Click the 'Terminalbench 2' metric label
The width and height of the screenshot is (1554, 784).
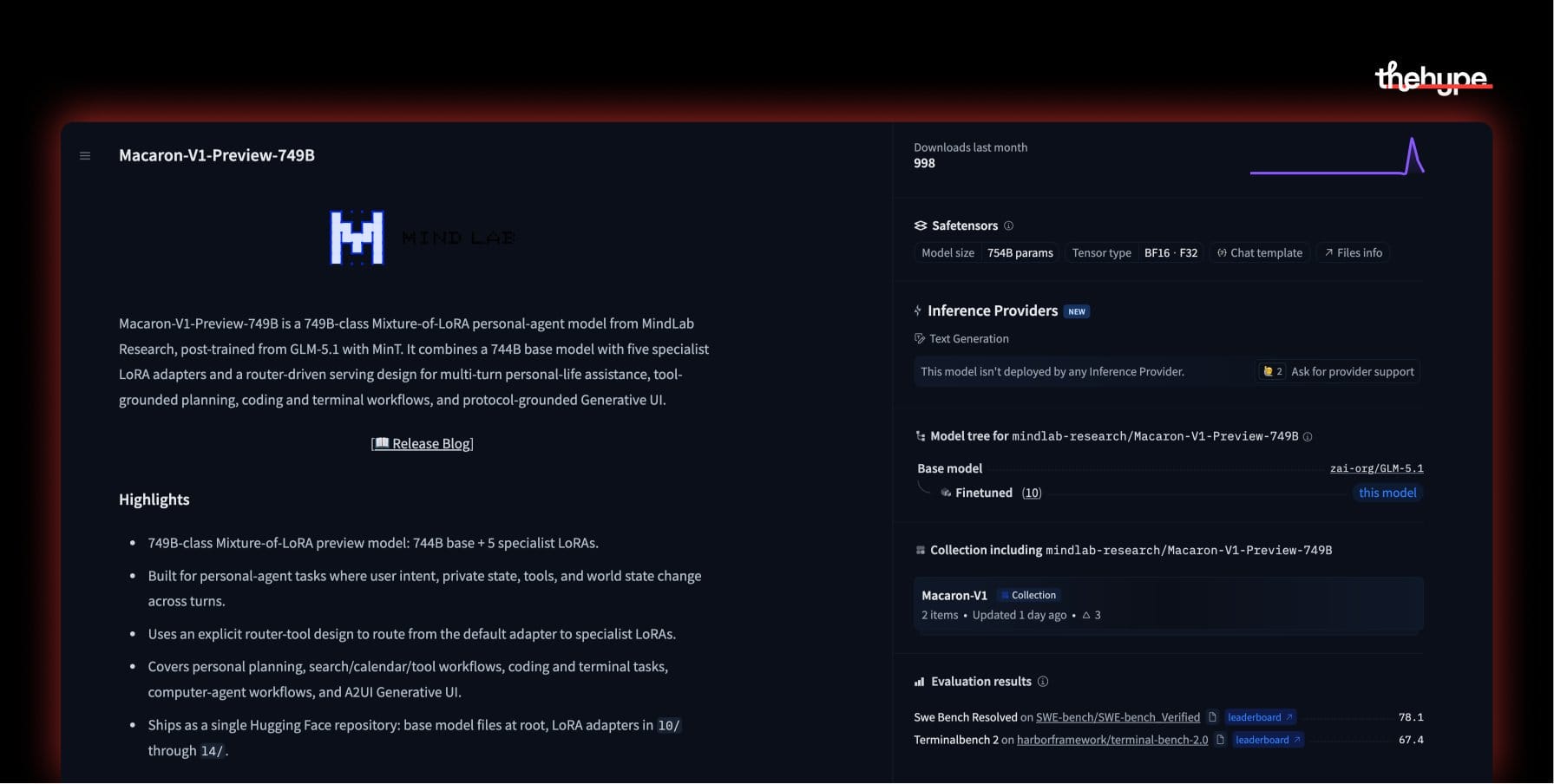coord(956,740)
